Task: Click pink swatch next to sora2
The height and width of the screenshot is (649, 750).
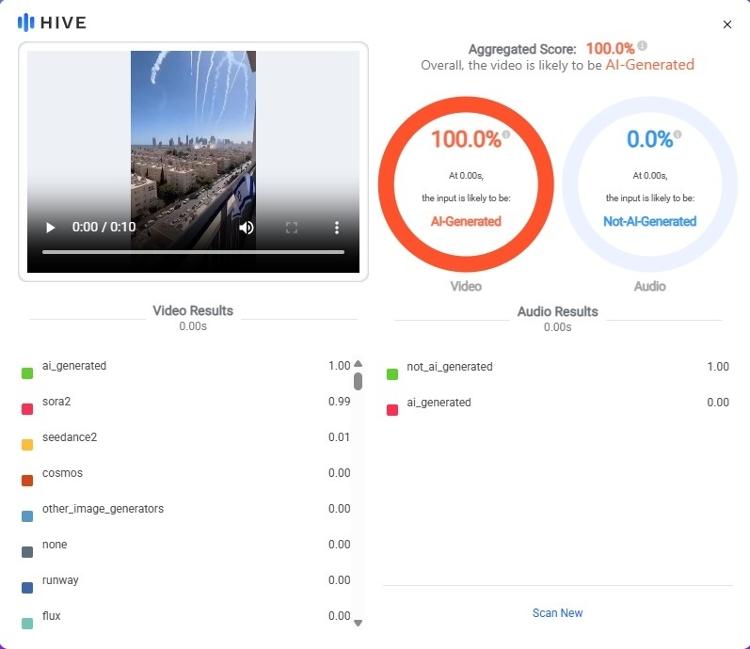Action: coord(27,409)
